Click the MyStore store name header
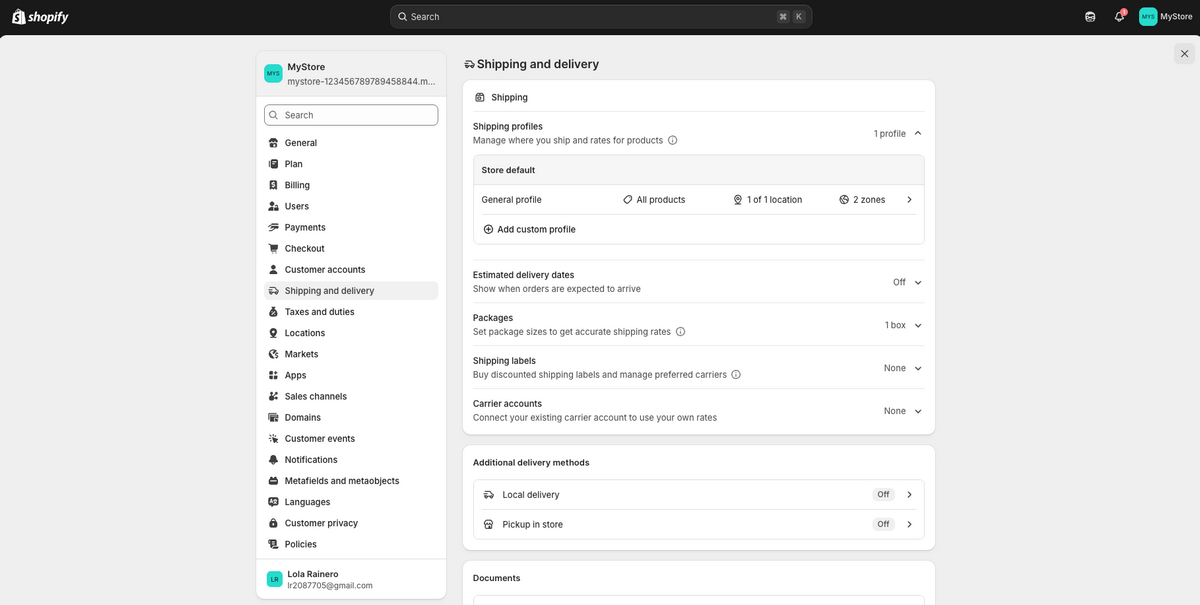 [306, 67]
